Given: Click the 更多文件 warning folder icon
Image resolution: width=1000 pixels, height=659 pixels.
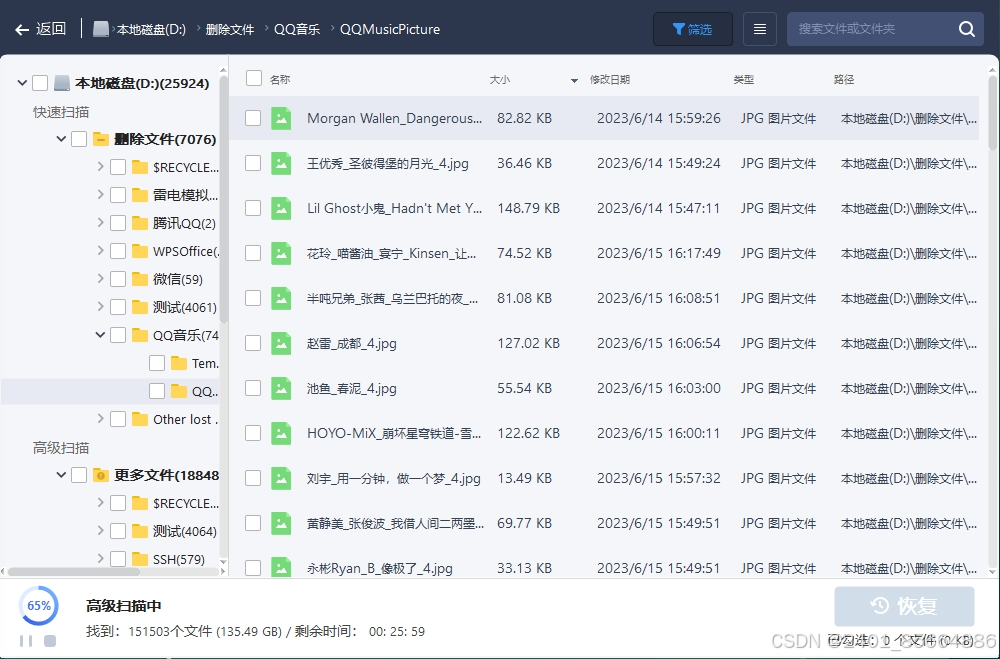Looking at the screenshot, I should point(101,475).
